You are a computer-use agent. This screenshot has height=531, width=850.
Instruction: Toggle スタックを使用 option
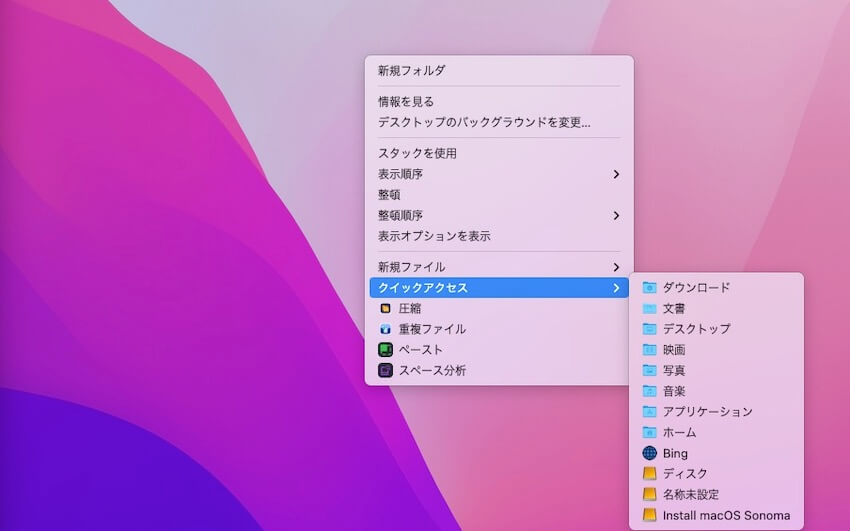click(417, 154)
